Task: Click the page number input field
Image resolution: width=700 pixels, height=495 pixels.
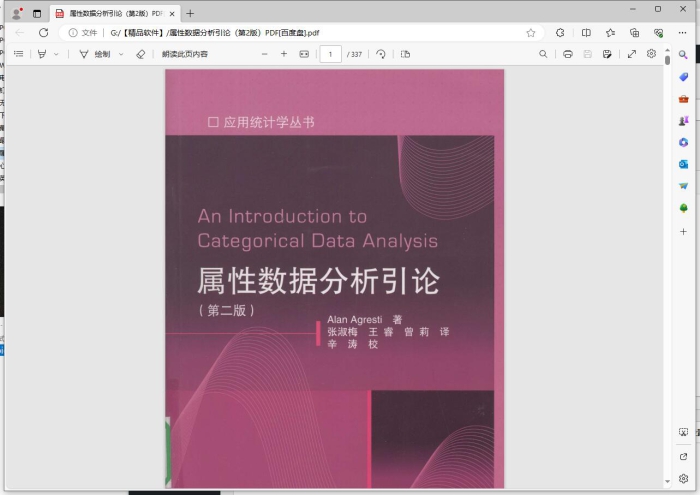Action: point(330,54)
